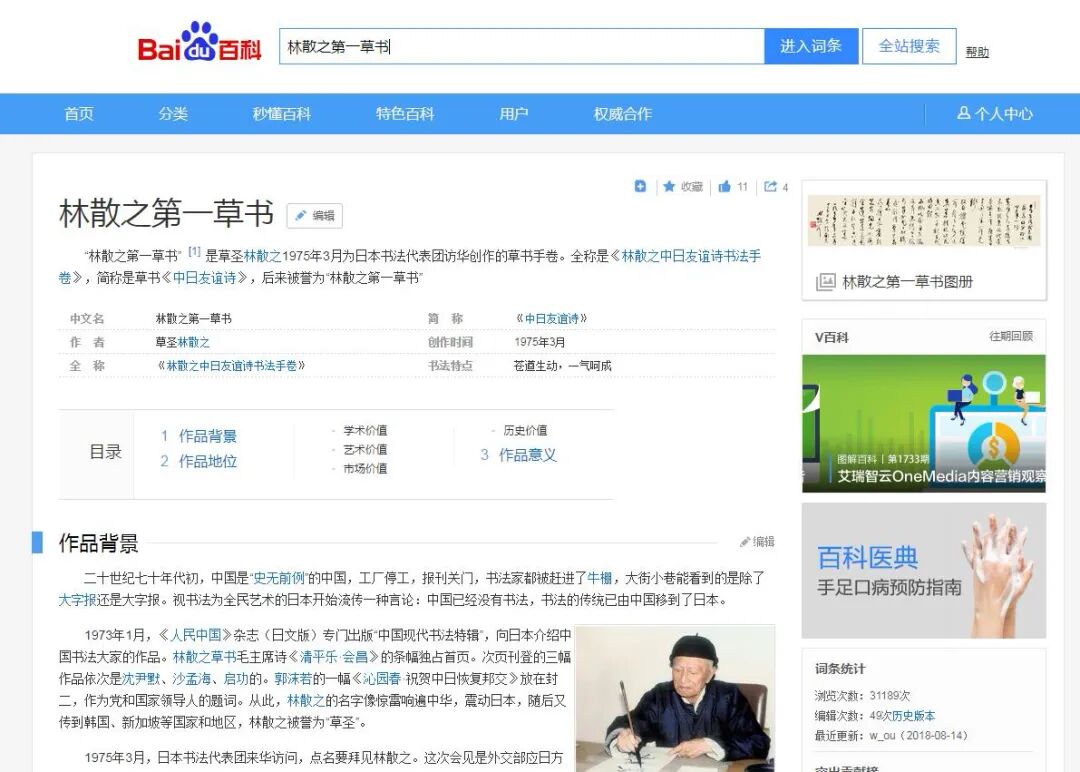Screen dimensions: 1080x772
Task: Open the 特色百科 nav item
Action: (405, 114)
